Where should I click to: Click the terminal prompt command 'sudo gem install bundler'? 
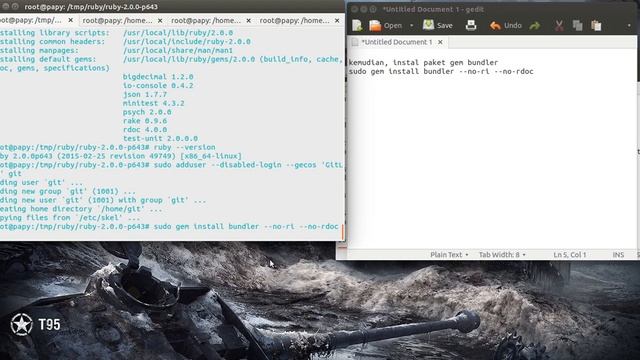[206, 227]
